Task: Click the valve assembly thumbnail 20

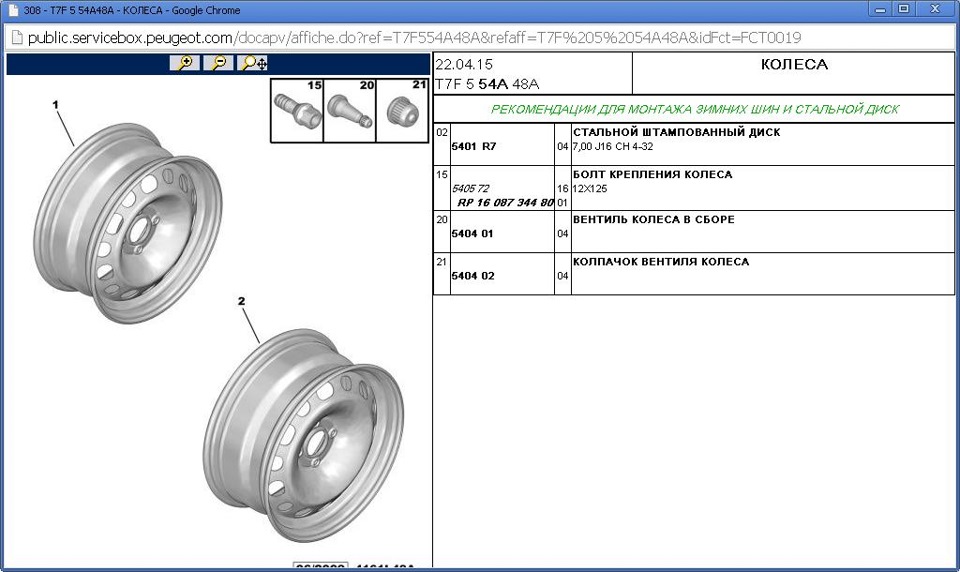Action: click(x=350, y=110)
